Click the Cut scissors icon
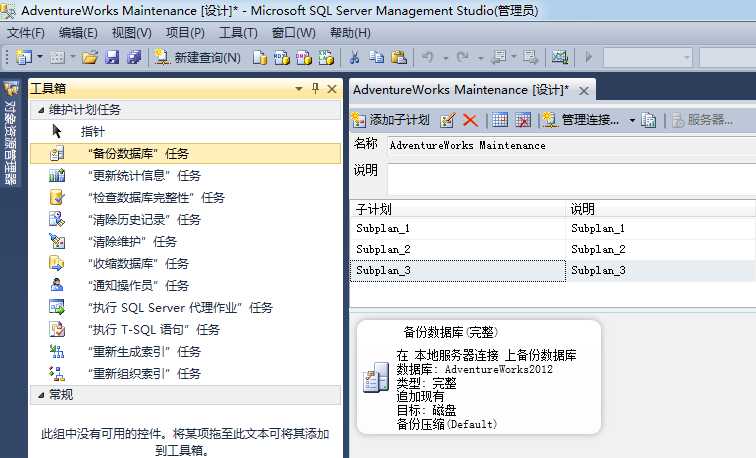756x458 pixels. pos(354,58)
